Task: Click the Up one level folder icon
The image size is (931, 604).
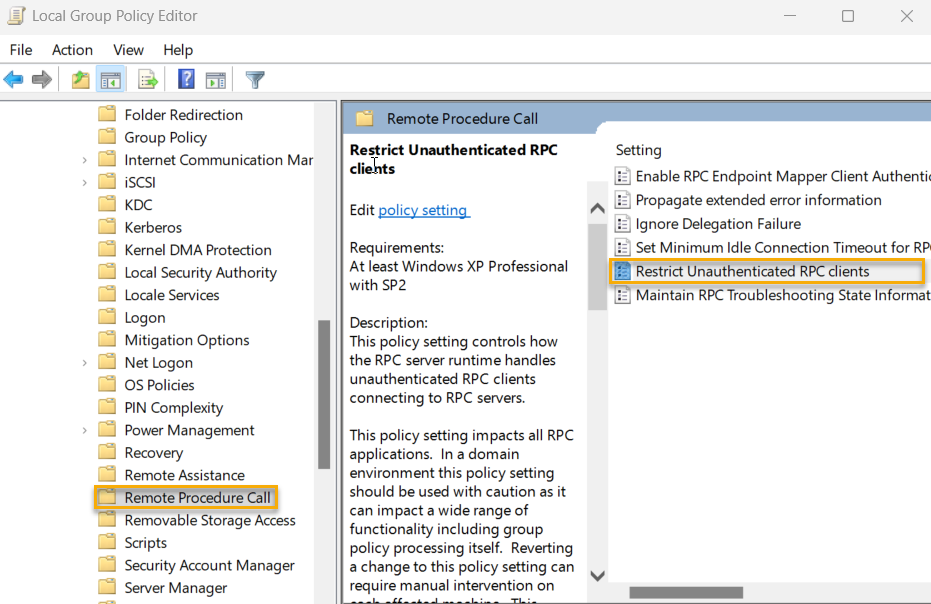Action: 79,79
